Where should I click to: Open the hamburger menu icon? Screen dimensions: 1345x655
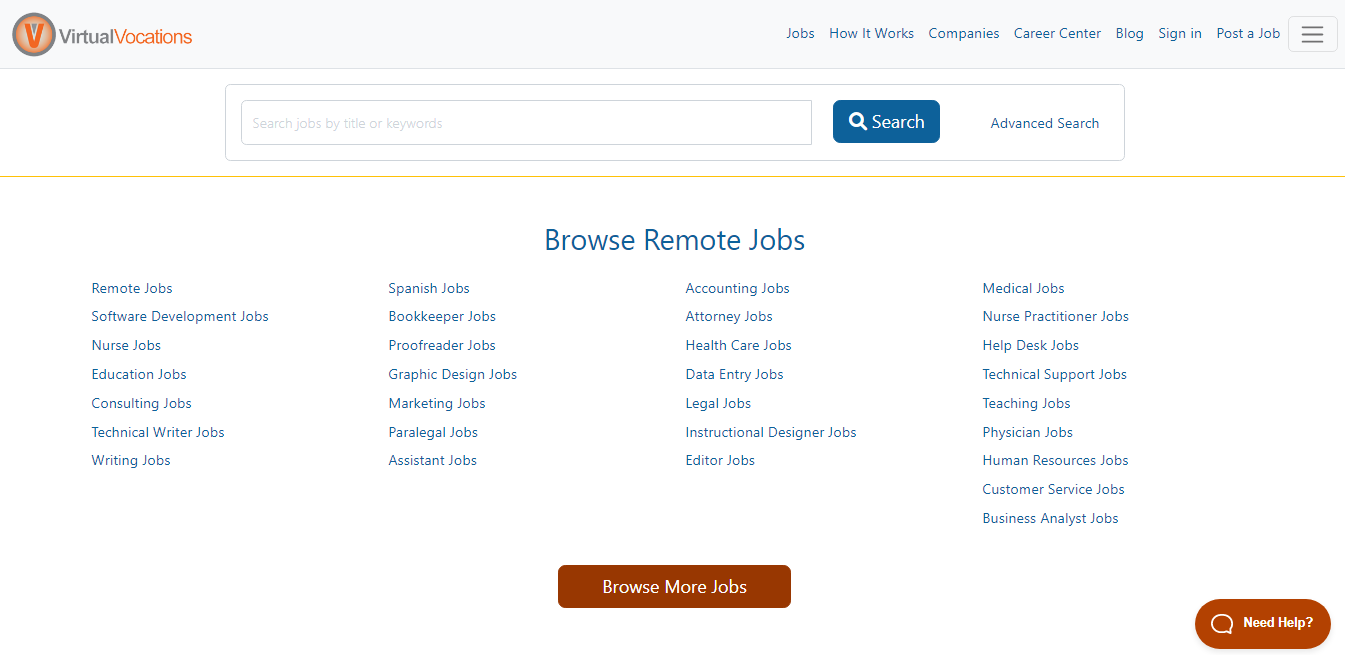(x=1312, y=34)
